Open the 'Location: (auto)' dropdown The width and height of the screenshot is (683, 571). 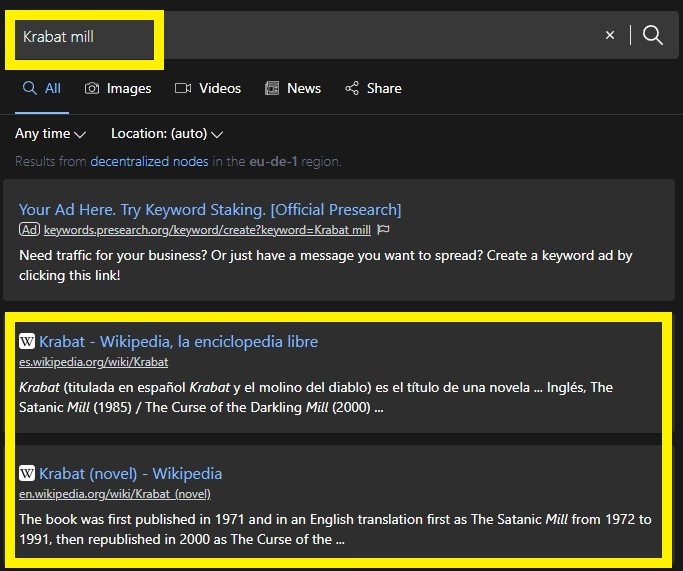(167, 134)
